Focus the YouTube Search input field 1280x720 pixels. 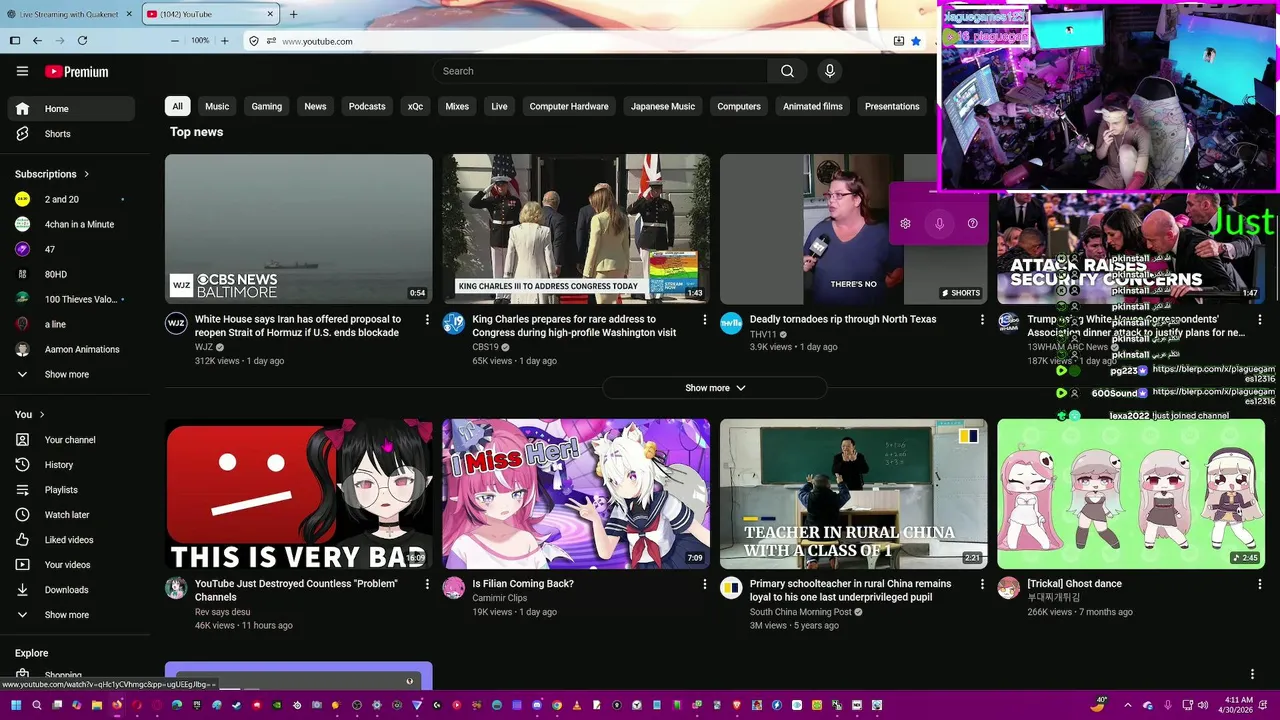(x=600, y=71)
